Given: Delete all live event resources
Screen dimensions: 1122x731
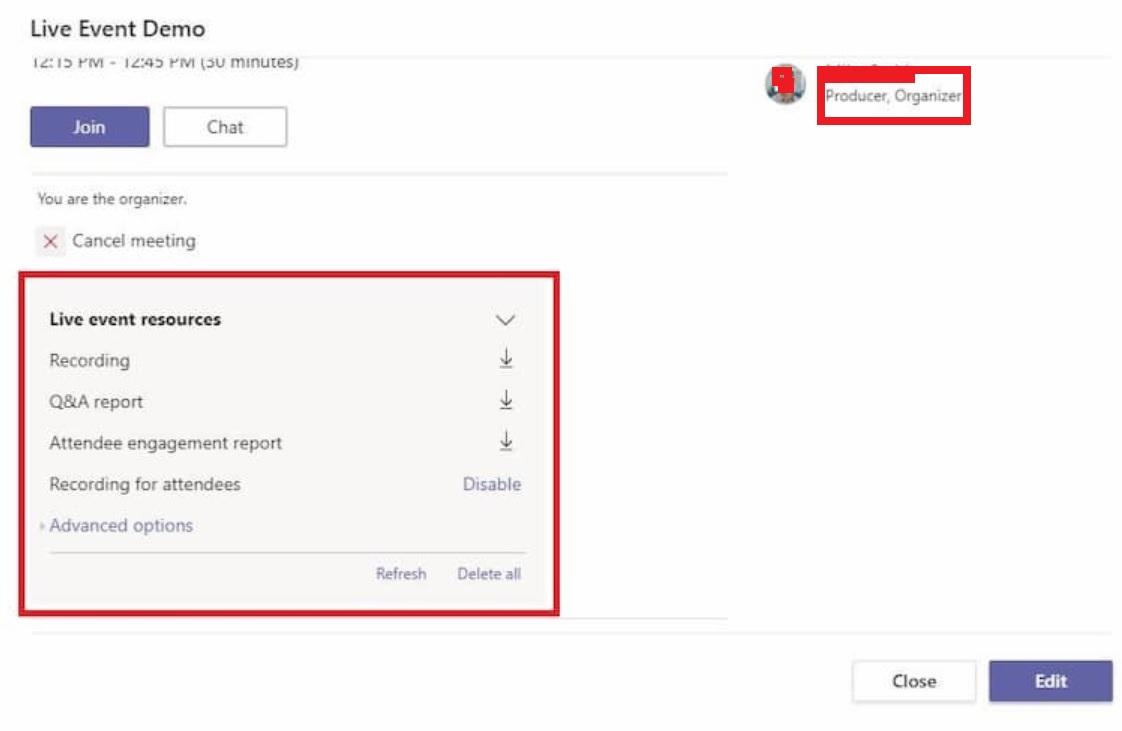Looking at the screenshot, I should [489, 574].
